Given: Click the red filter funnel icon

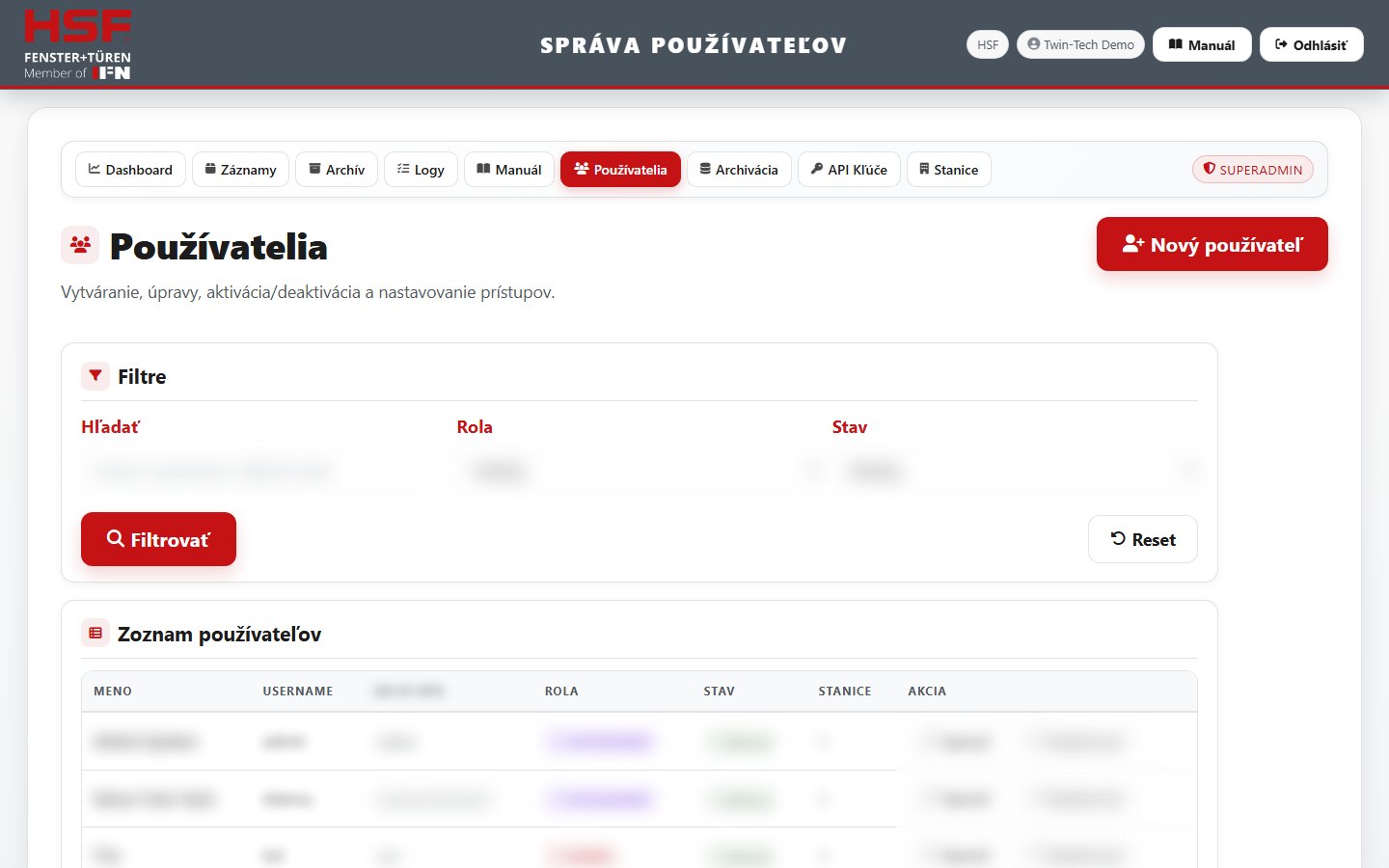Looking at the screenshot, I should coord(95,376).
